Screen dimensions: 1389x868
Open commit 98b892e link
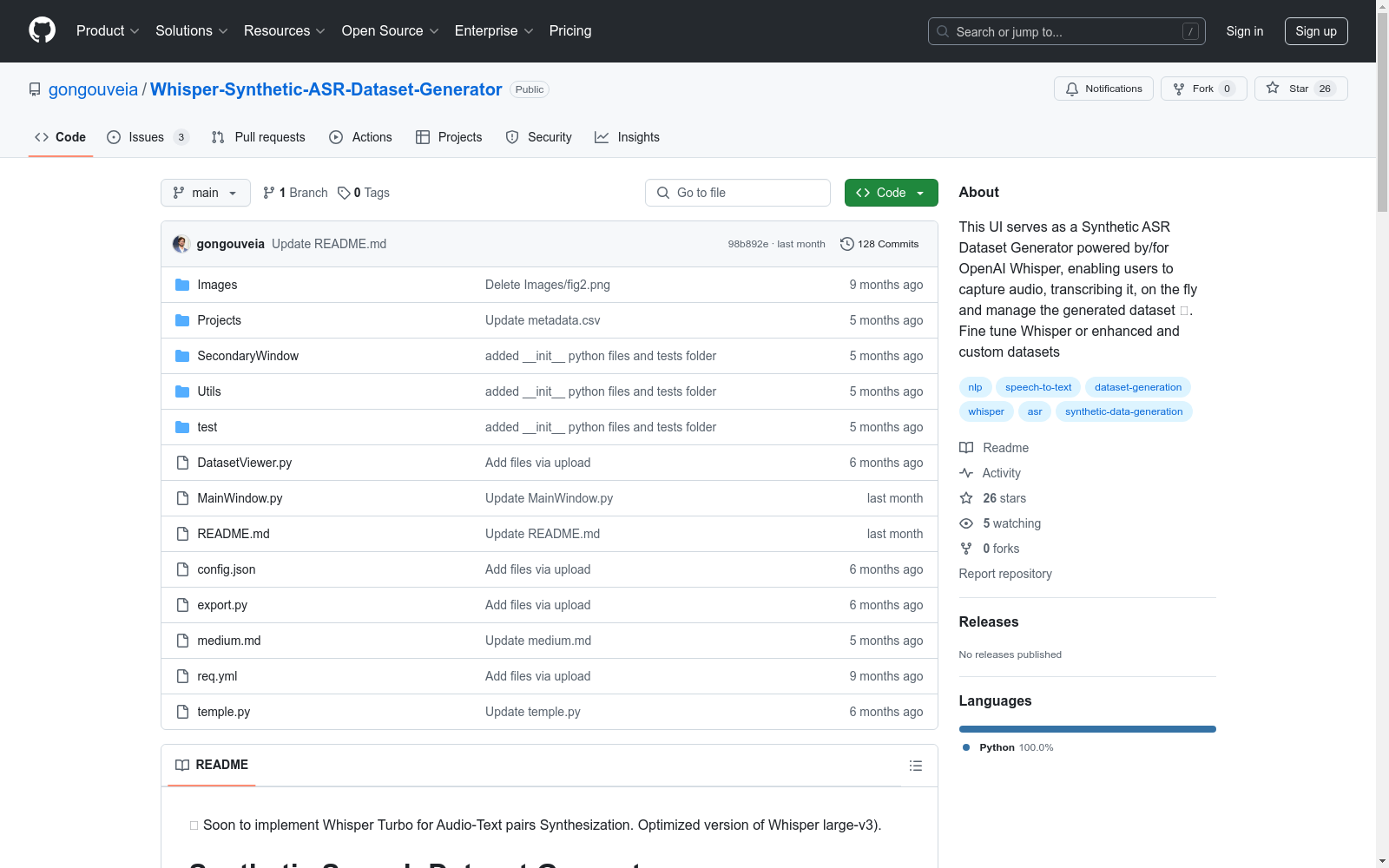pyautogui.click(x=748, y=244)
